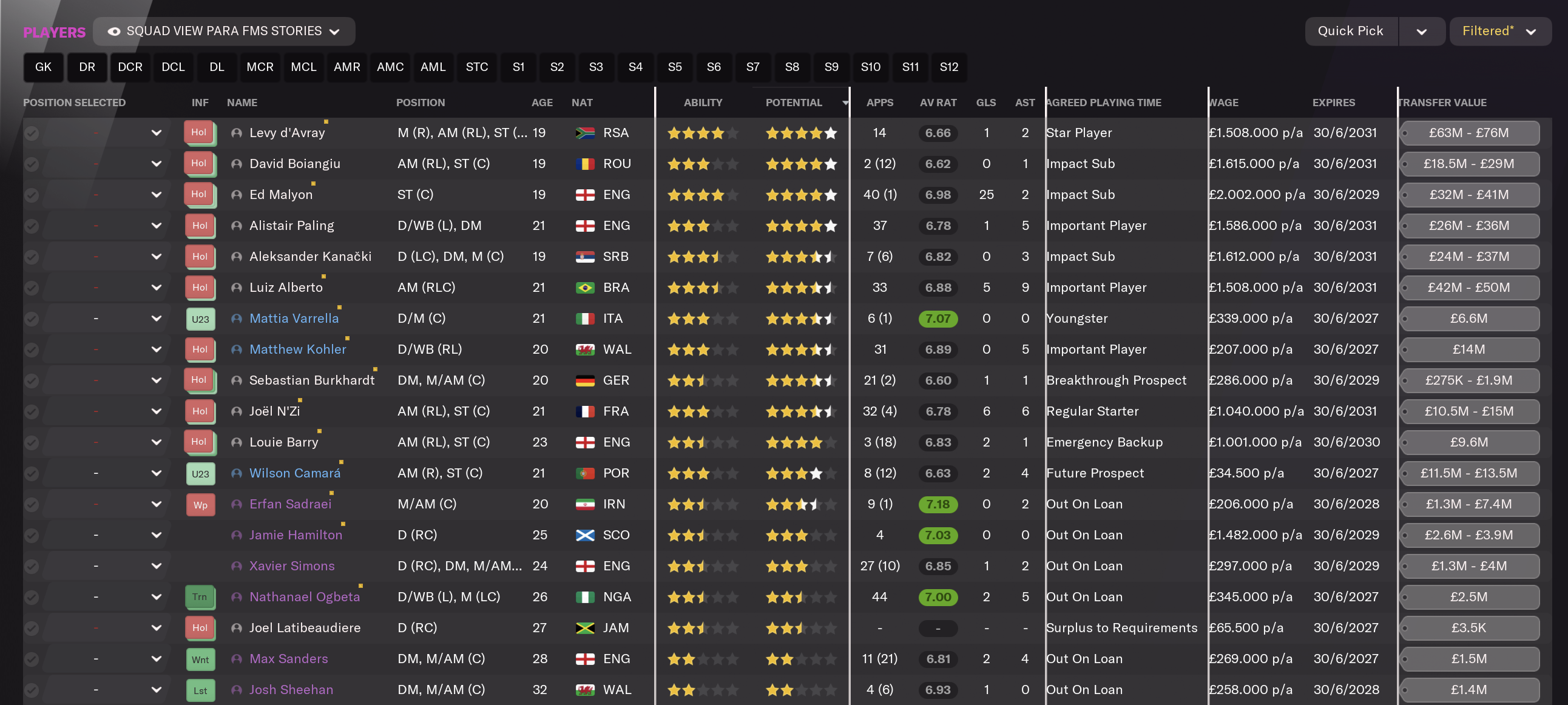This screenshot has height=705, width=1568.
Task: Tick selection circle for David Boiangiu
Action: (32, 164)
